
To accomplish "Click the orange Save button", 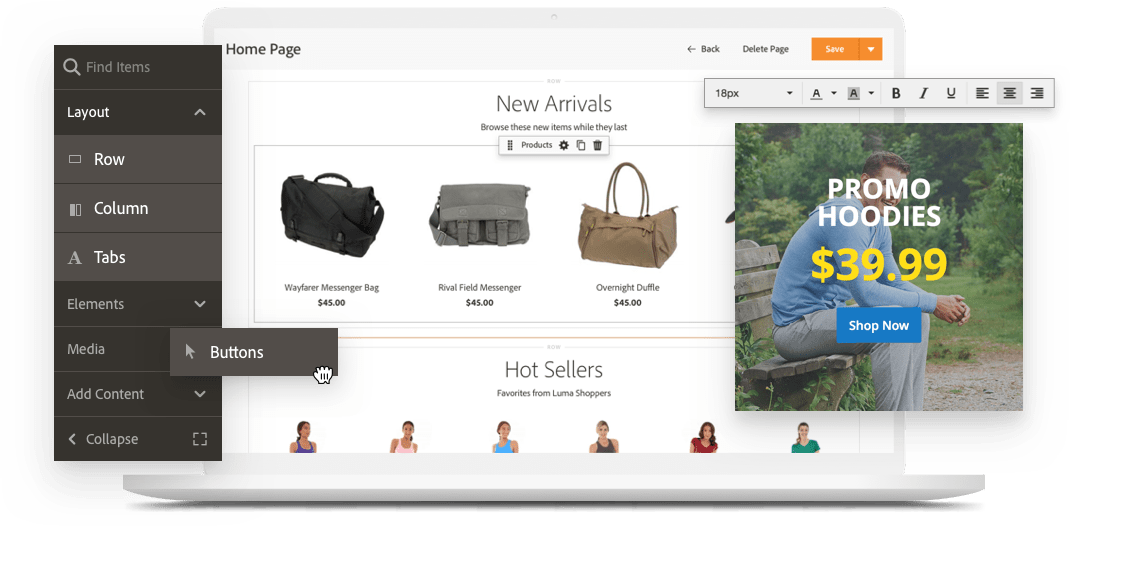I will click(835, 49).
